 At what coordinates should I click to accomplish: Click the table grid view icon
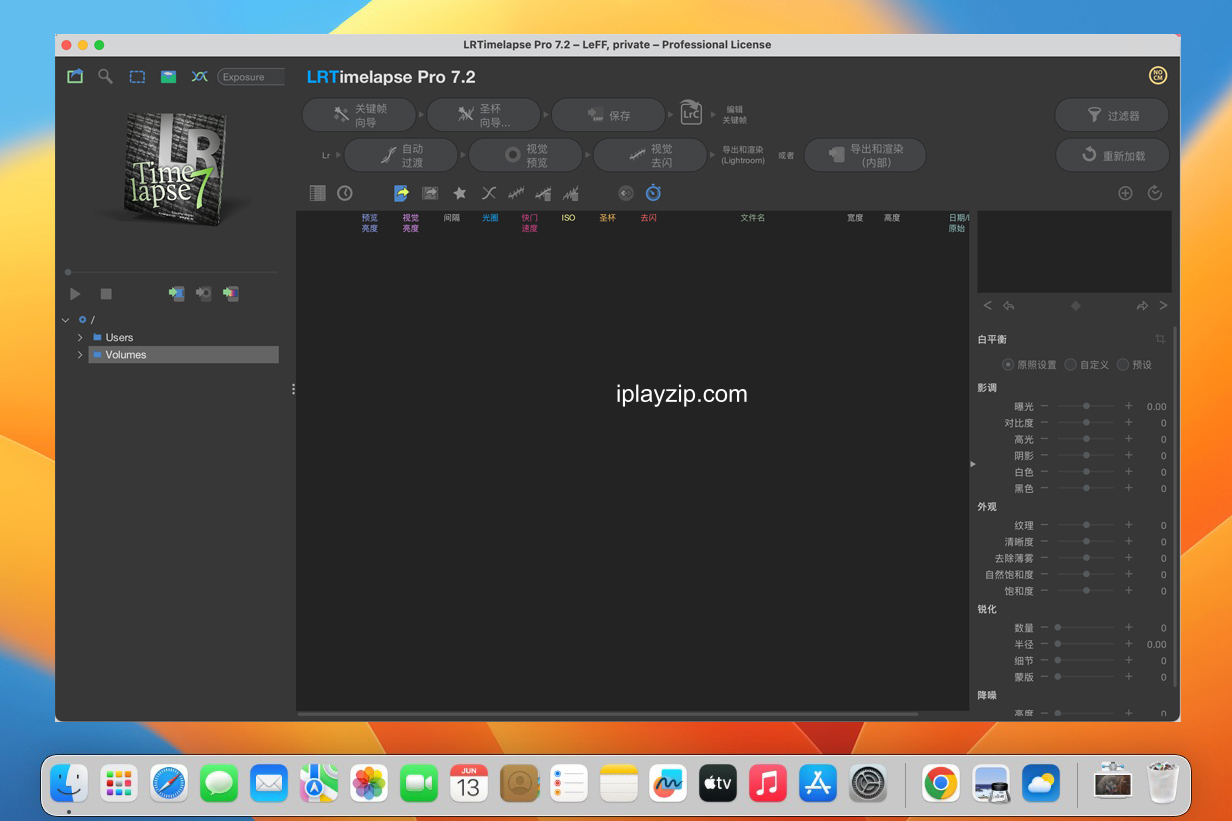click(x=317, y=193)
